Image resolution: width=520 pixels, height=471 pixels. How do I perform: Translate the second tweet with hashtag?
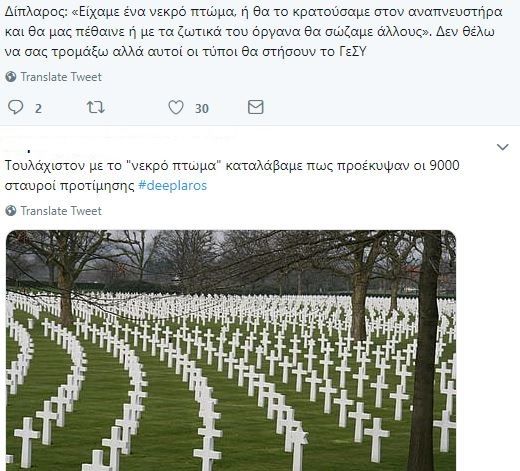click(61, 211)
